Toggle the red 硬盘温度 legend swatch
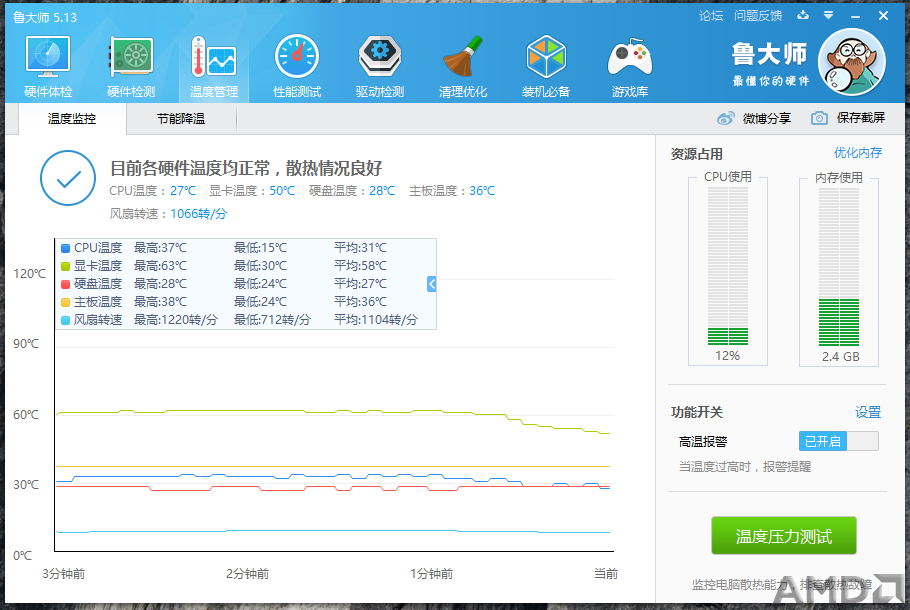 tap(65, 284)
